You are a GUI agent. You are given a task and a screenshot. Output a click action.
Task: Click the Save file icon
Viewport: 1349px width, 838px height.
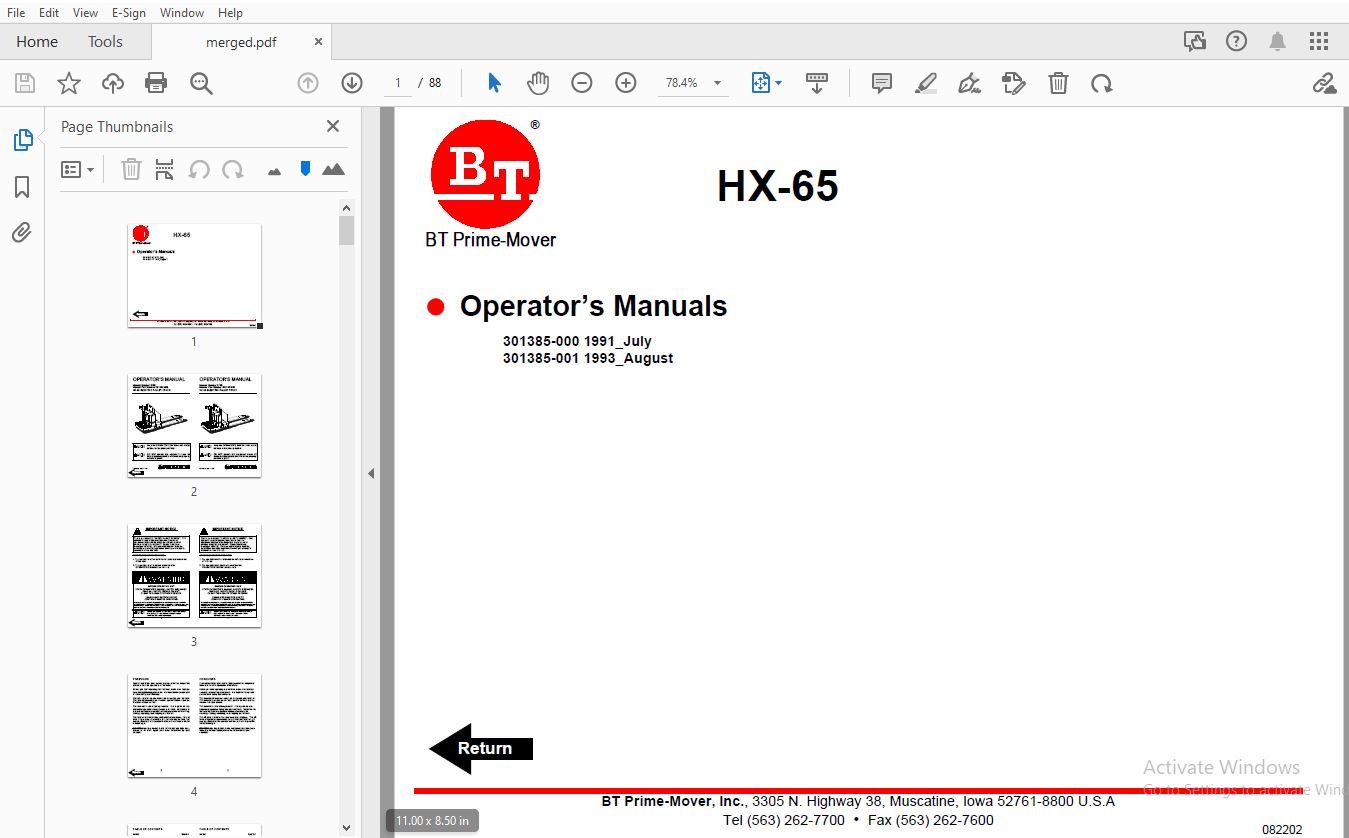pos(25,83)
